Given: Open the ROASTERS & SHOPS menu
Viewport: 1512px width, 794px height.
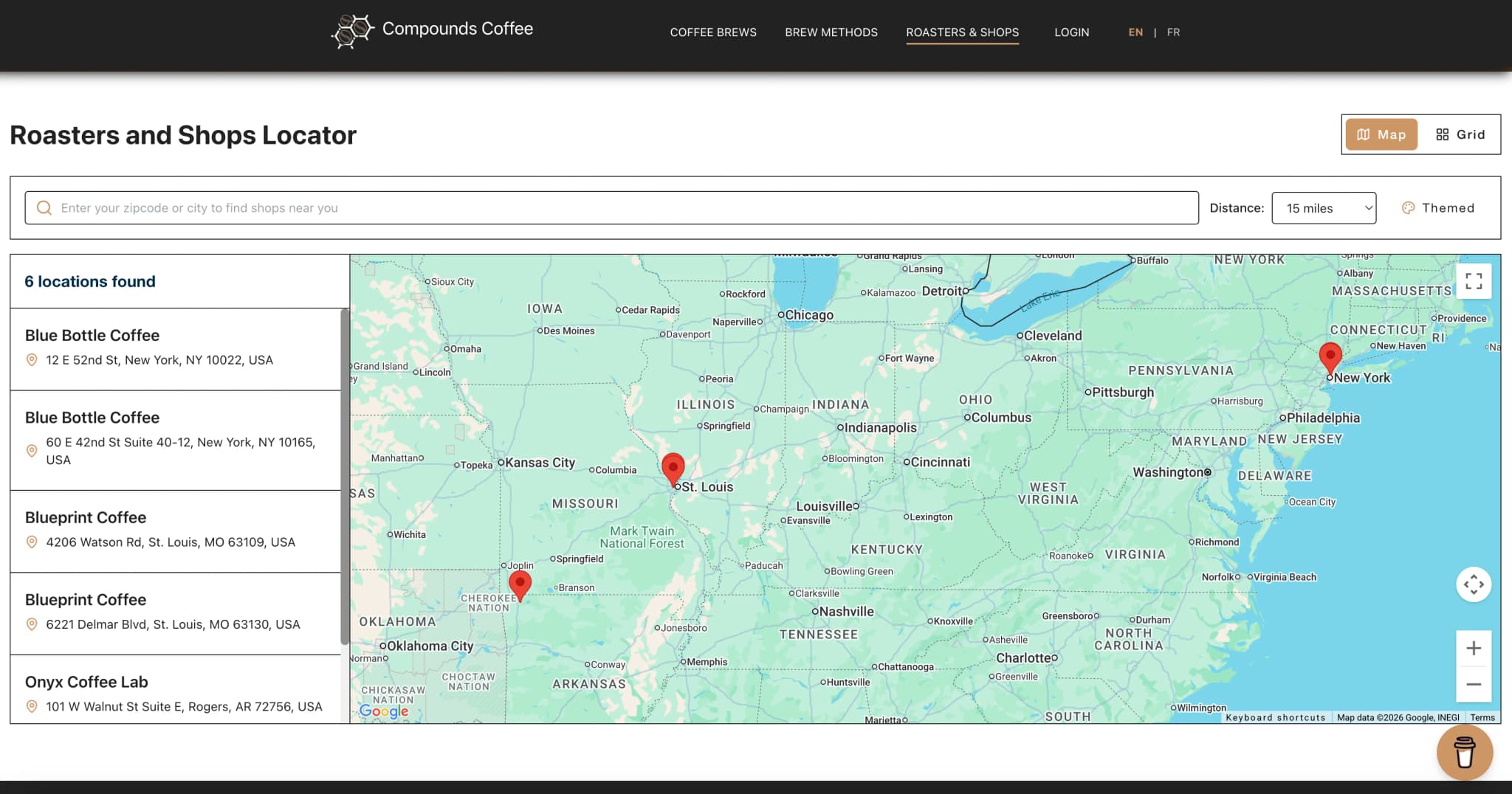Looking at the screenshot, I should pos(962,32).
